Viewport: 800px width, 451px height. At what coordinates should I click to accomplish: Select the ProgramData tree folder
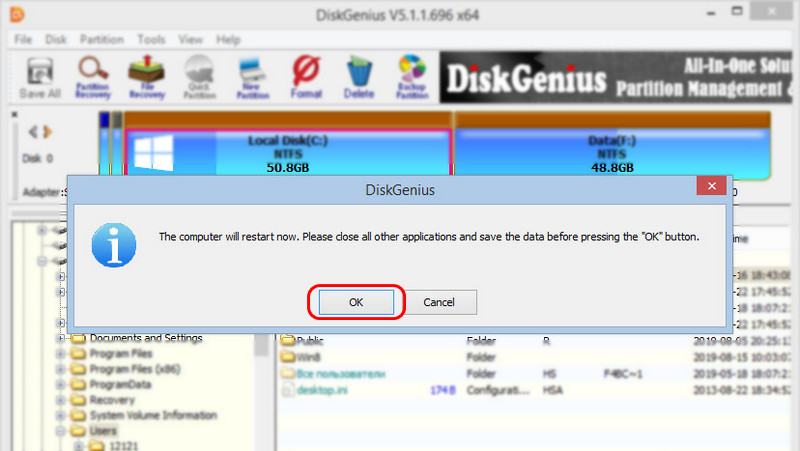120,384
